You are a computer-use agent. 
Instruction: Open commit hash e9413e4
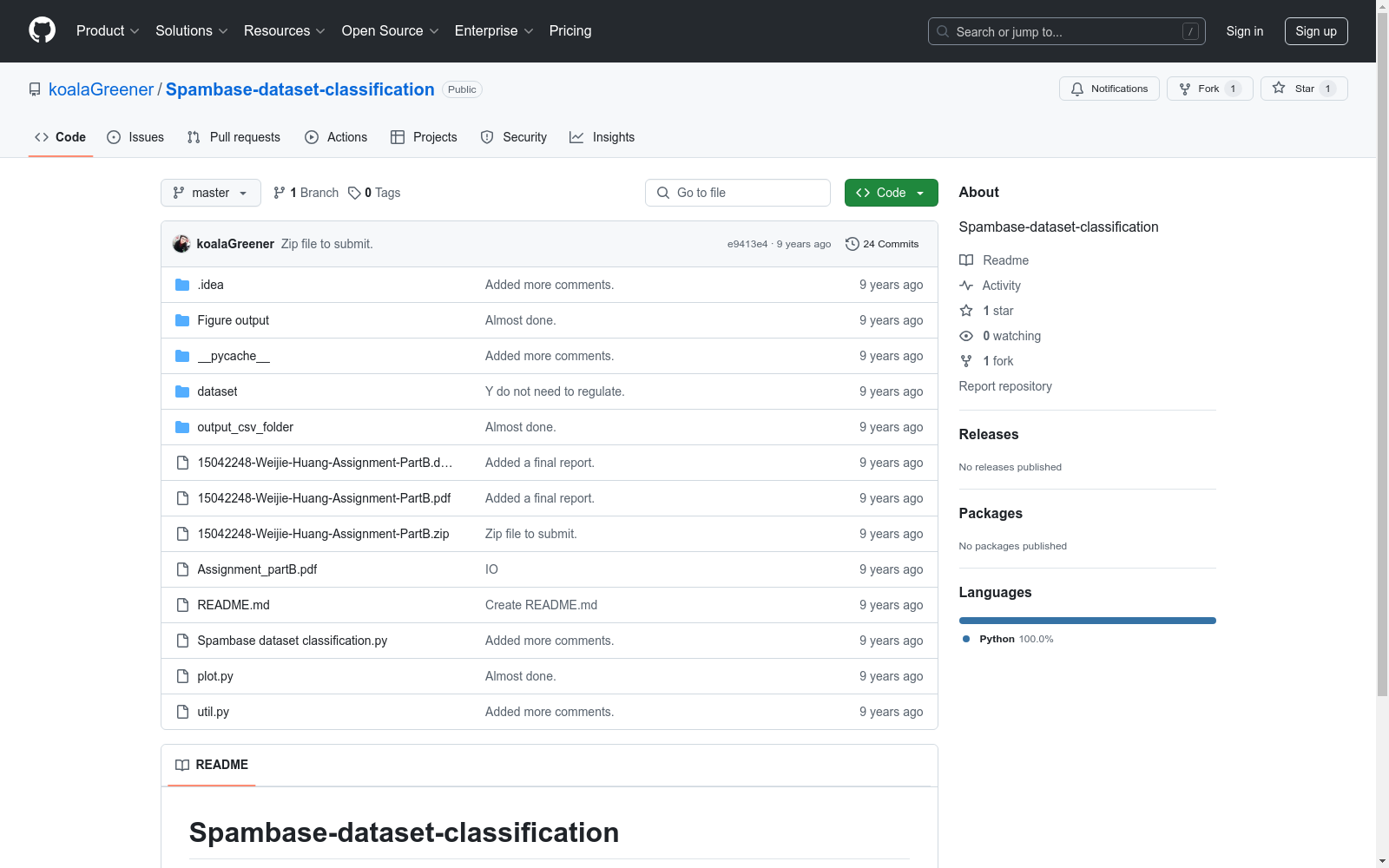tap(747, 244)
